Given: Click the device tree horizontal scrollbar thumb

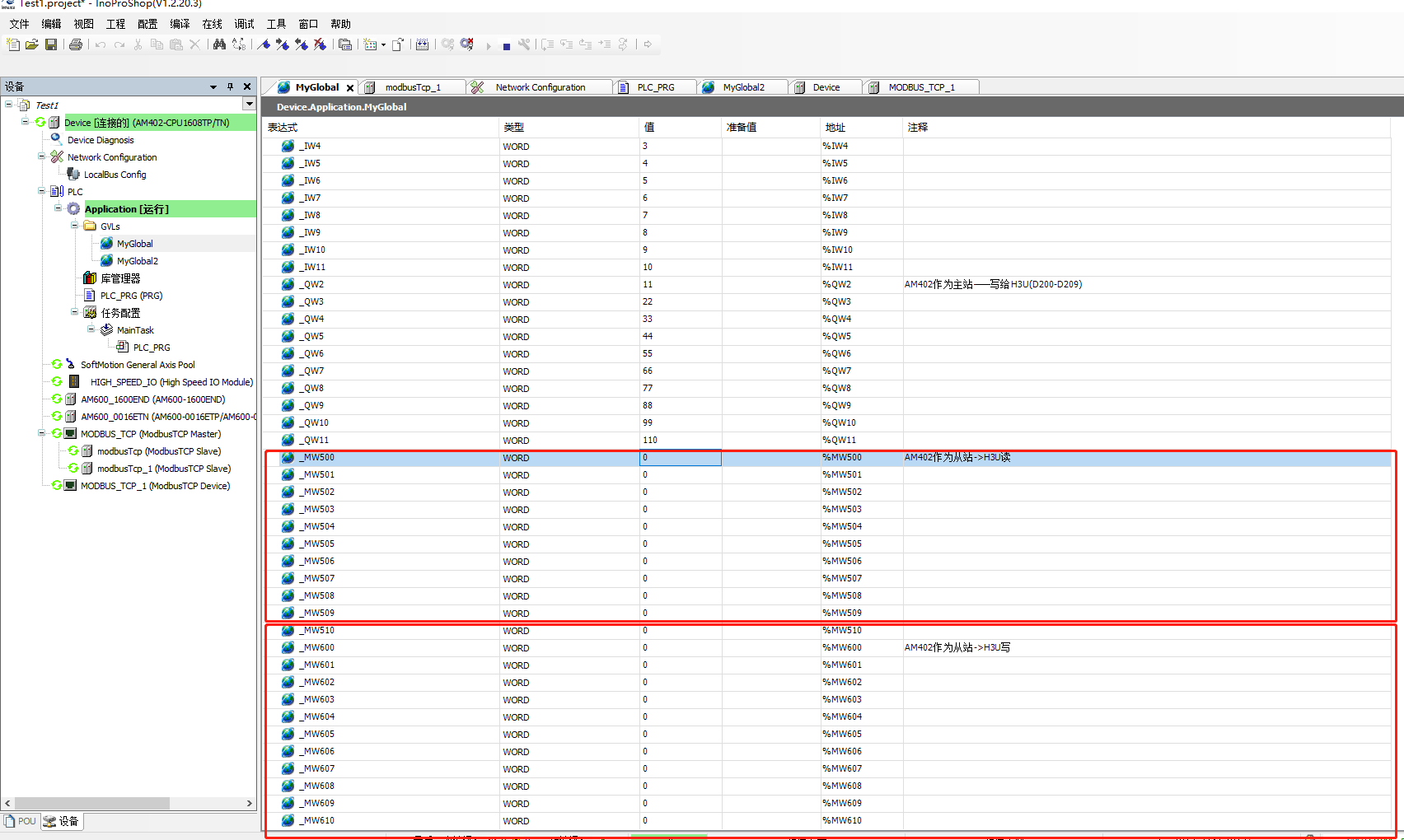Looking at the screenshot, I should [92, 803].
